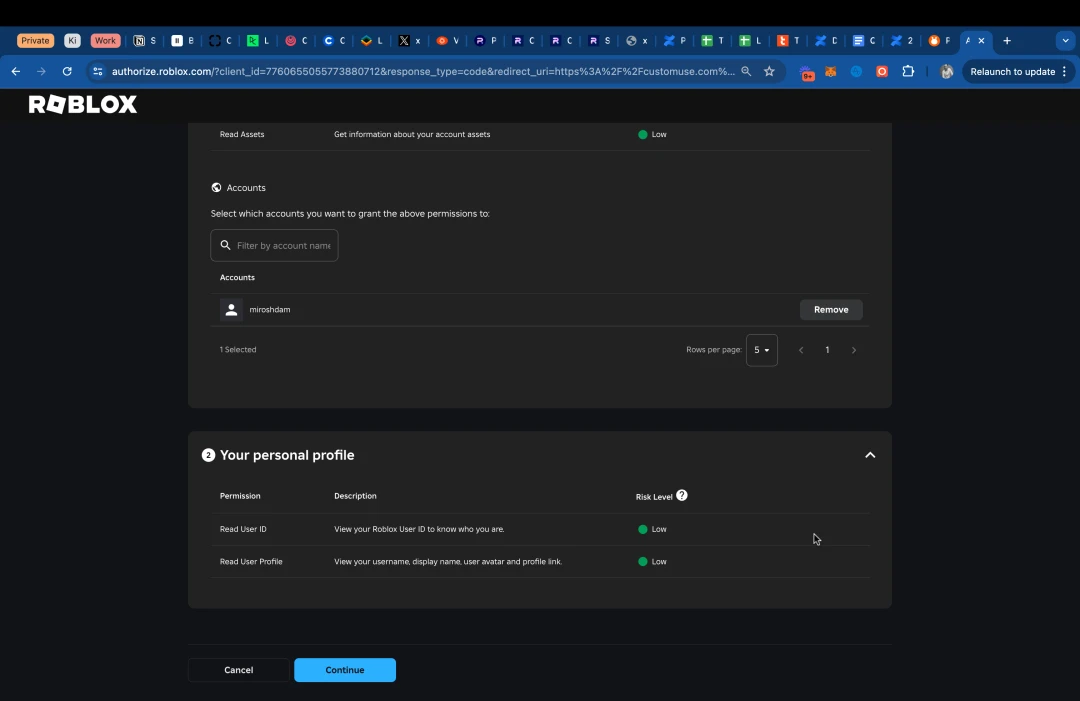This screenshot has height=701, width=1080.
Task: Switch to the tab labeled 2
Action: point(902,41)
